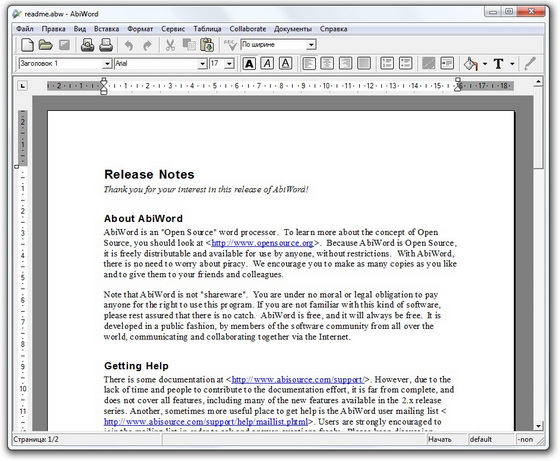Open the Arial font dropdown
This screenshot has height=461, width=560.
pyautogui.click(x=202, y=64)
